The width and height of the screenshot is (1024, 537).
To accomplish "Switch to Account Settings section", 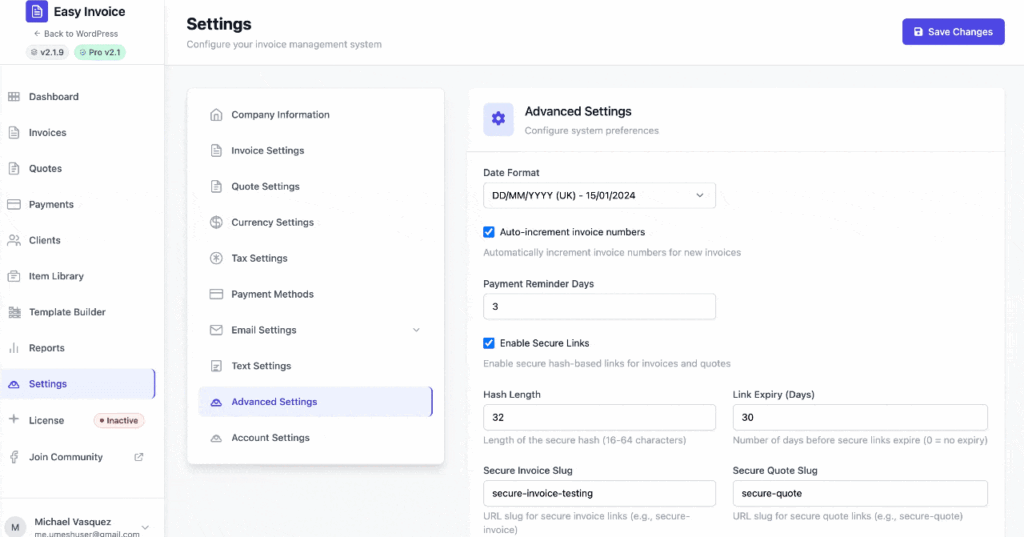I will point(270,438).
